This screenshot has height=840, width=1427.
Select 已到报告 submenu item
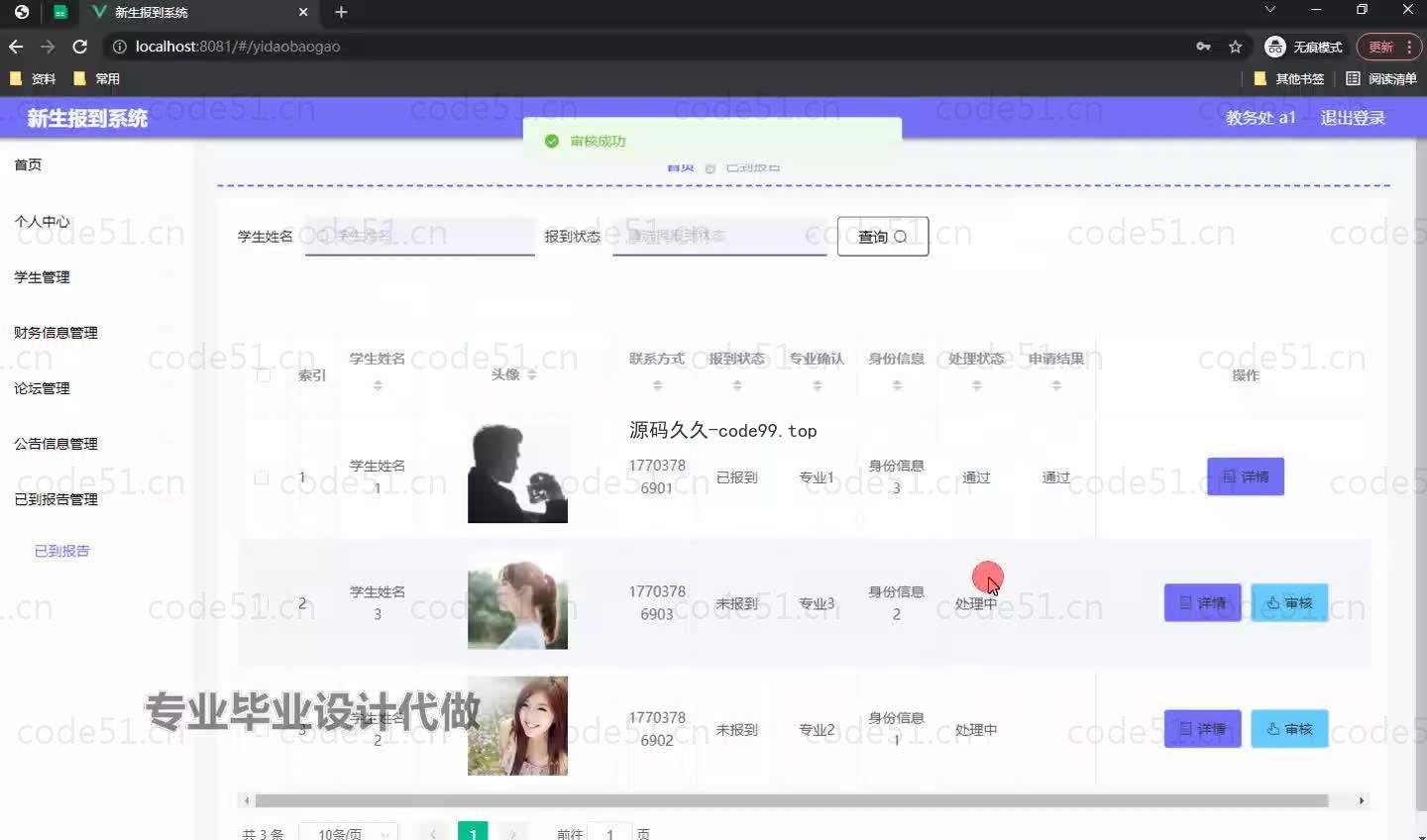[62, 551]
